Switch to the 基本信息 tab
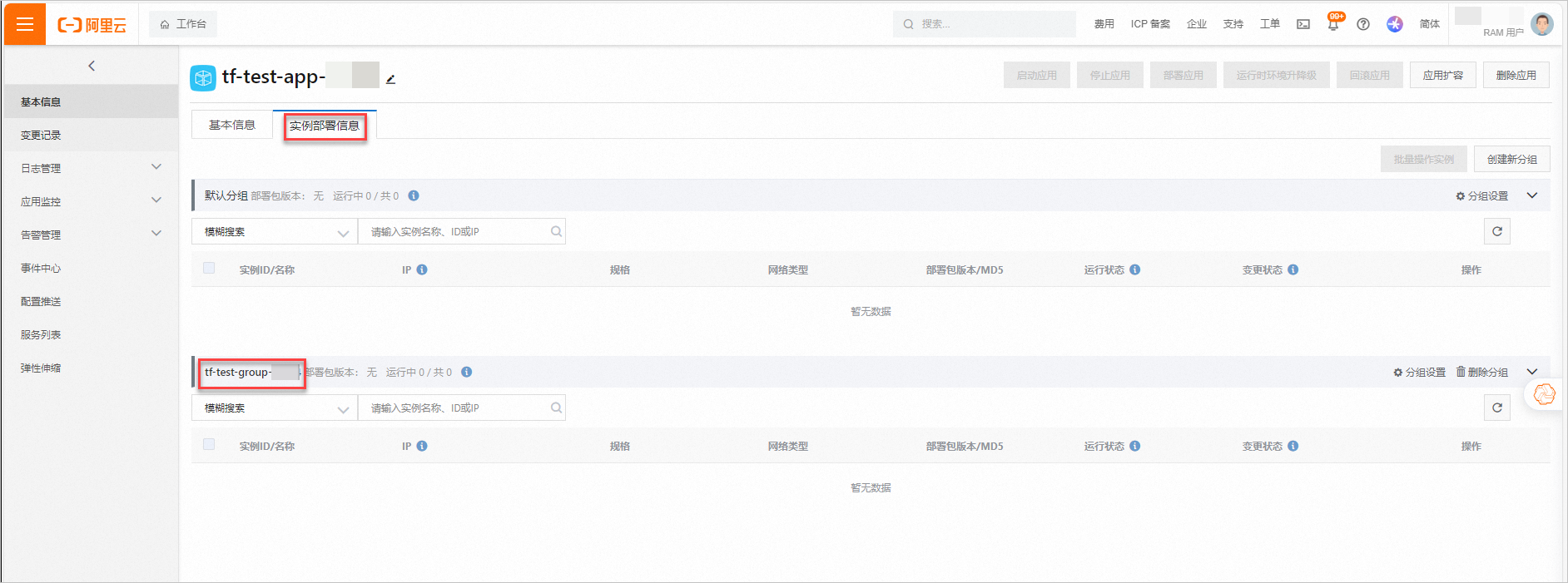1568x583 pixels. [232, 125]
